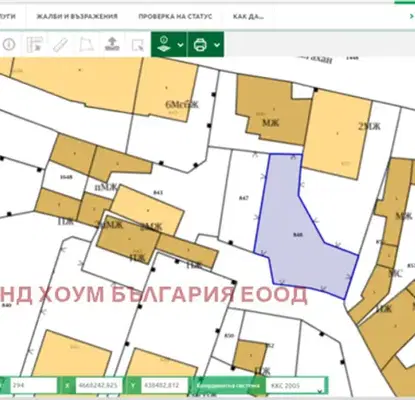
Task: Click the info (i) tool icon
Action: tap(9, 44)
